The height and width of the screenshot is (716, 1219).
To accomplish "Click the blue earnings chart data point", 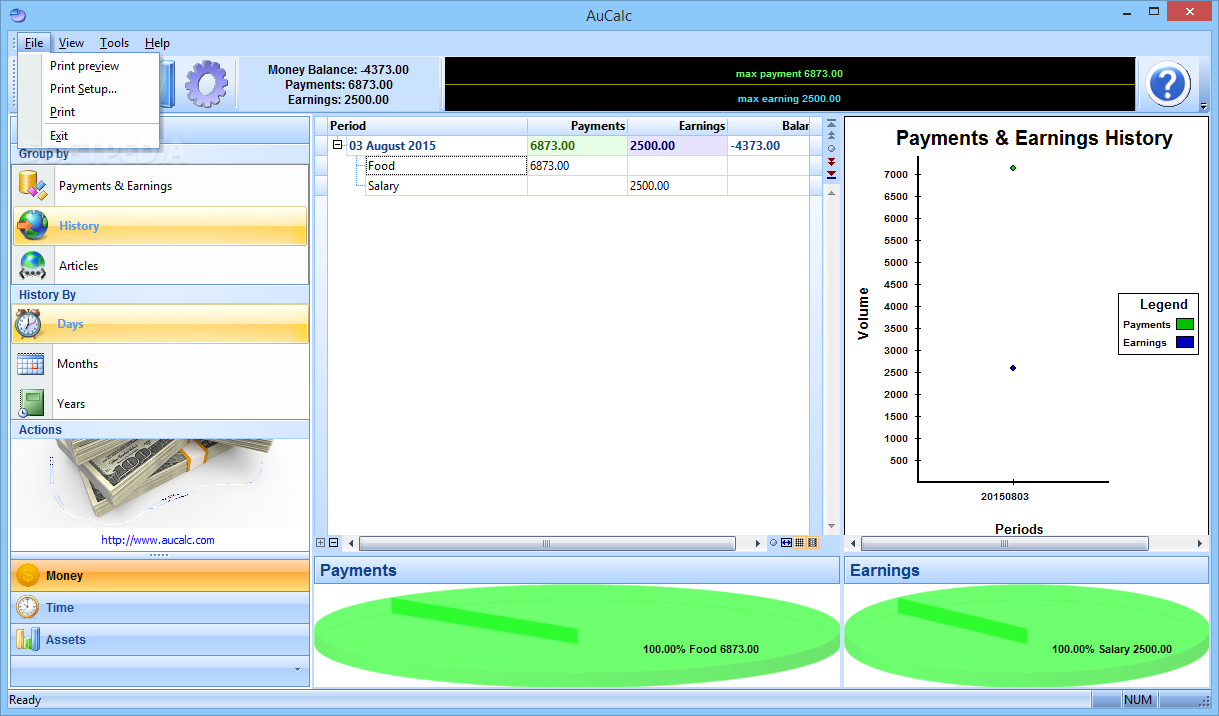I will [1013, 368].
